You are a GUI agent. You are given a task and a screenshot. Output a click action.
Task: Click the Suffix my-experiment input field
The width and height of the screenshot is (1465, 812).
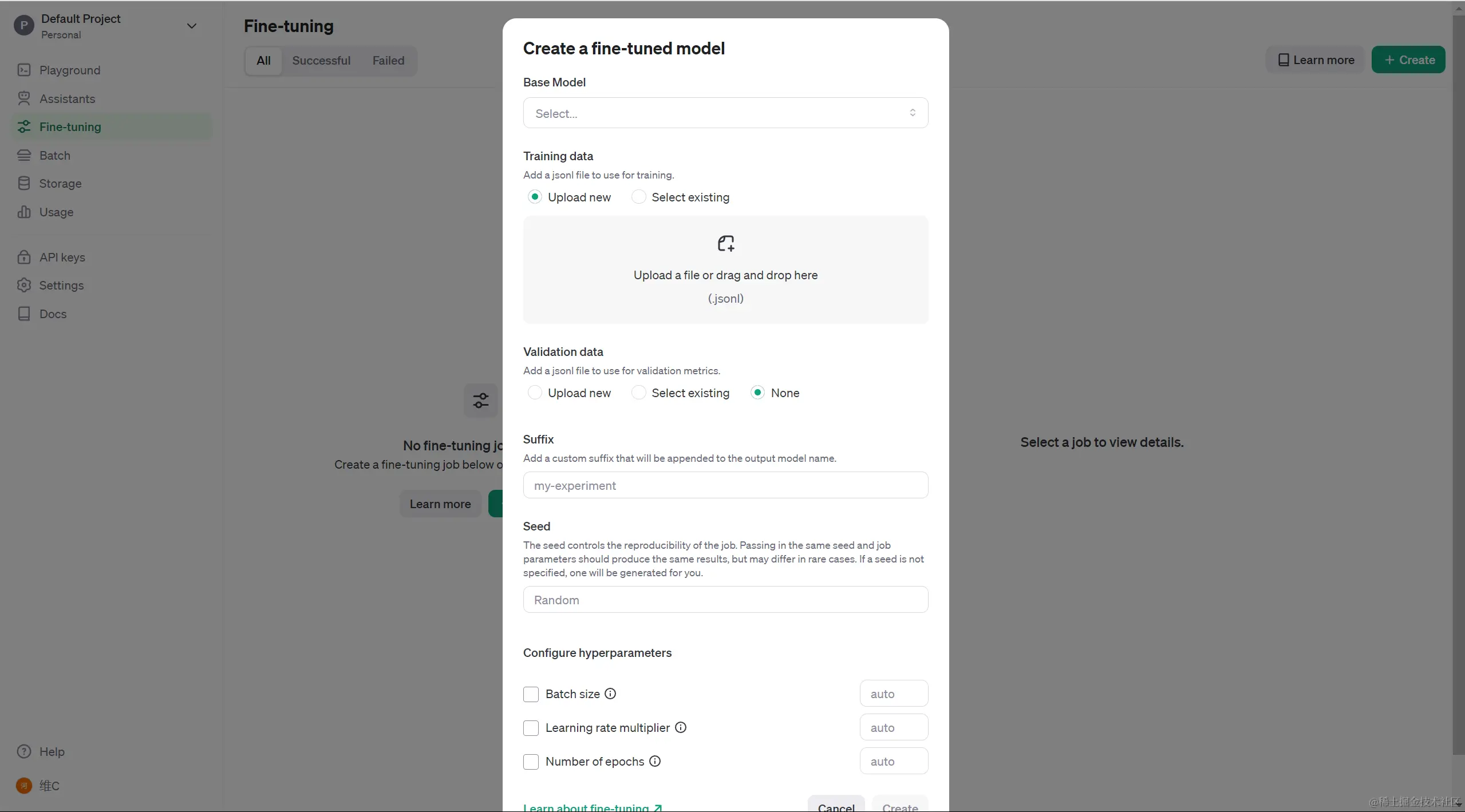725,485
